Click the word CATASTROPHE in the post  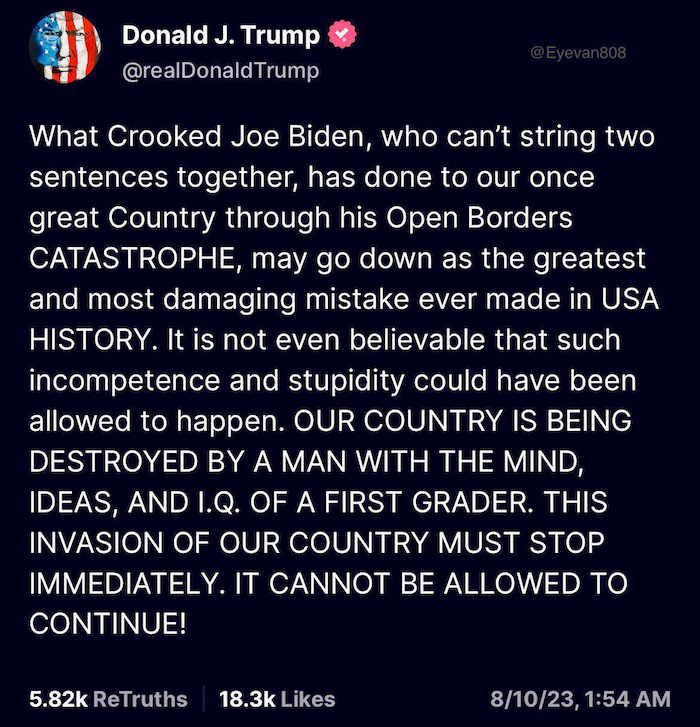tap(133, 259)
